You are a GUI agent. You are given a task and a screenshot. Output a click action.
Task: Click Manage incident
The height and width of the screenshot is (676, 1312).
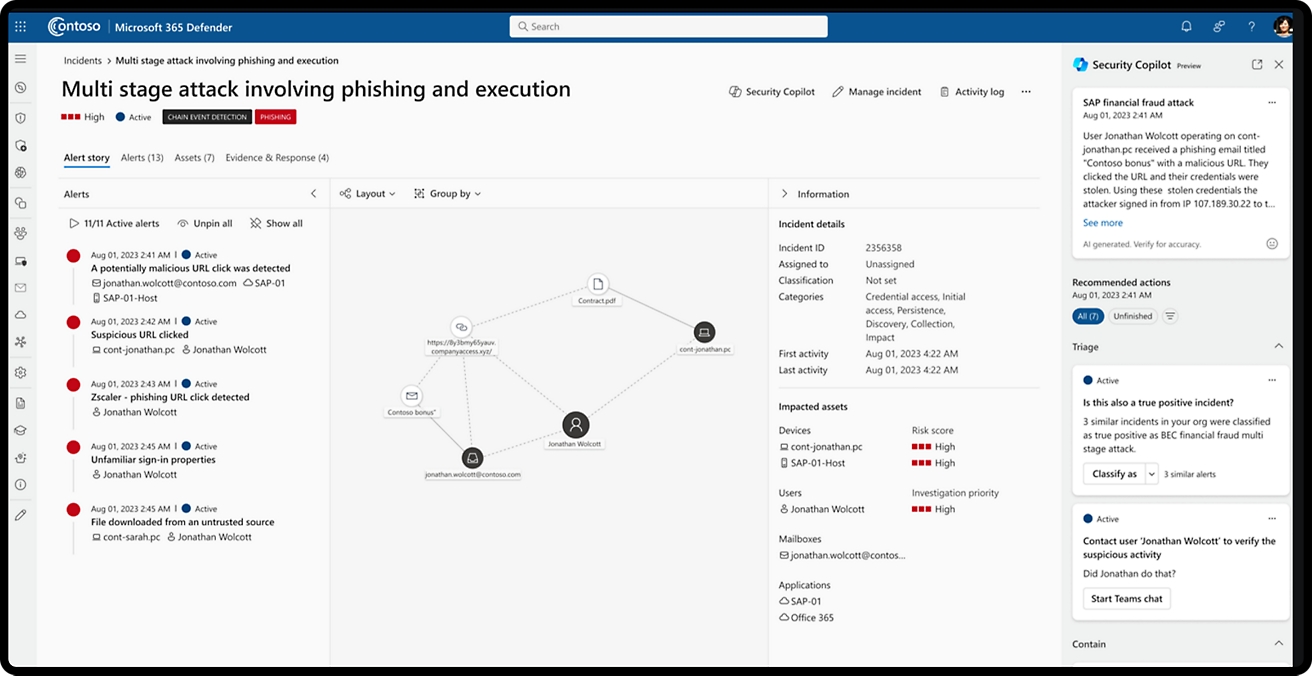tap(877, 92)
